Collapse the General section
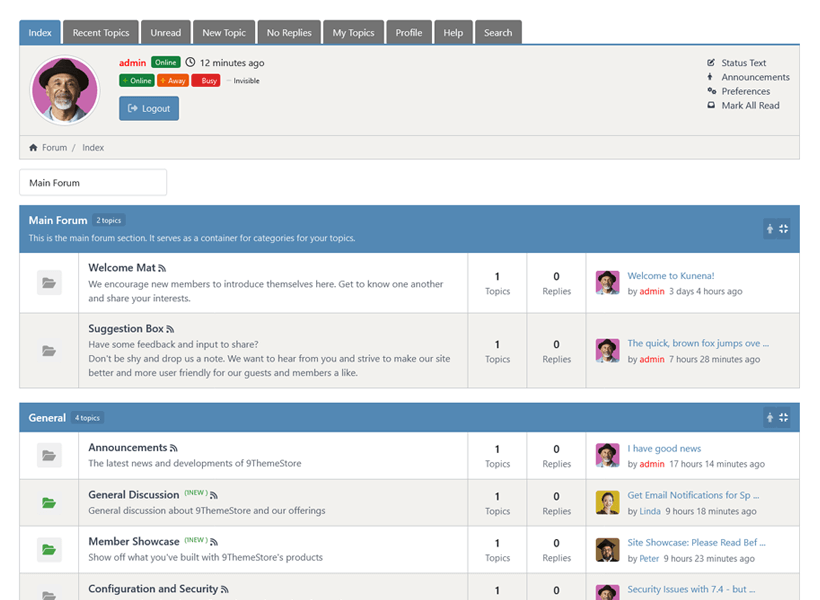The height and width of the screenshot is (600, 820). pos(784,418)
